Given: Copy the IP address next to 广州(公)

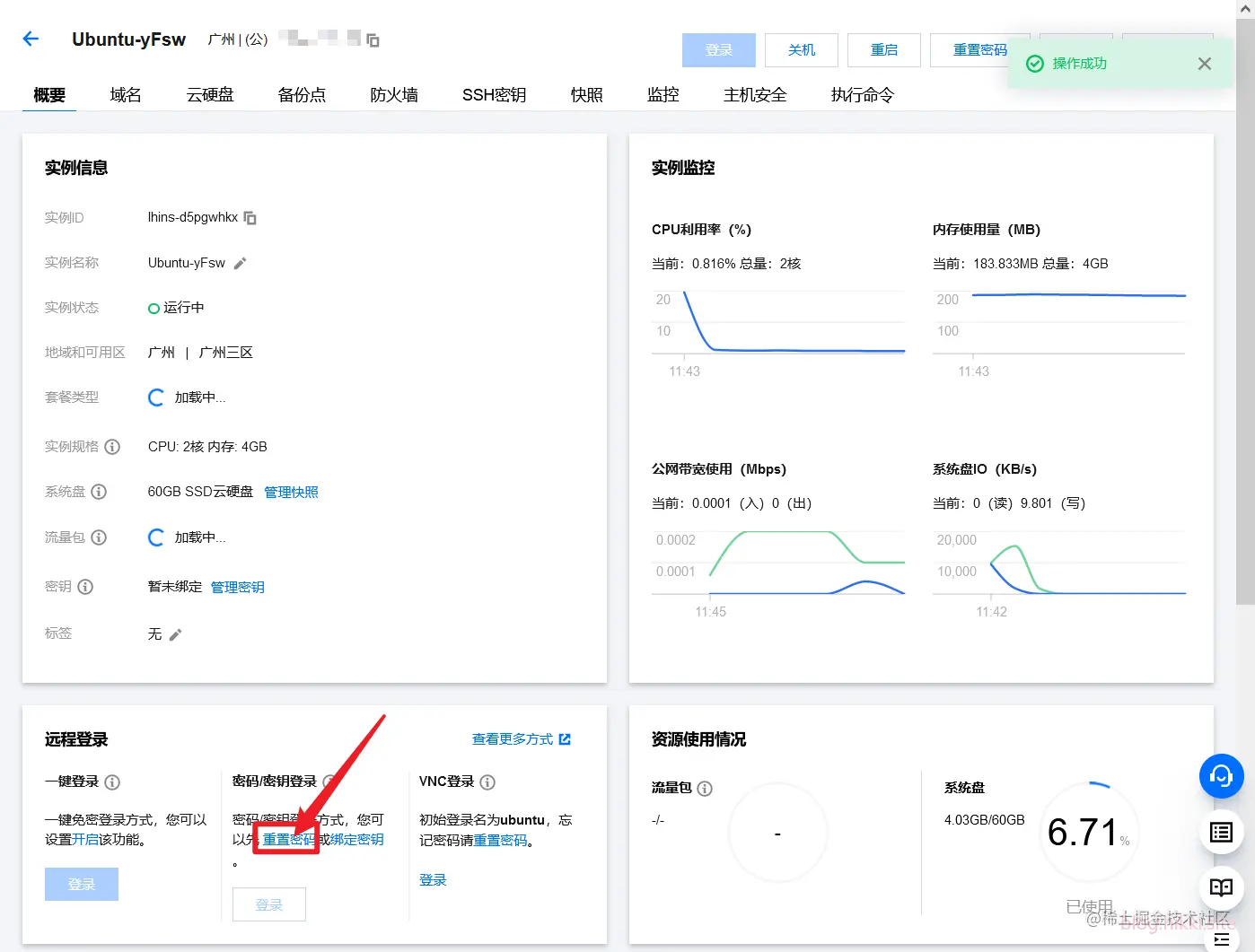Looking at the screenshot, I should click(x=371, y=39).
